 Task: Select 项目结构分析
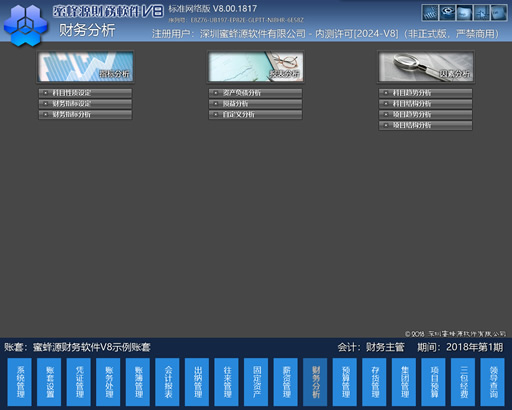tap(426, 125)
